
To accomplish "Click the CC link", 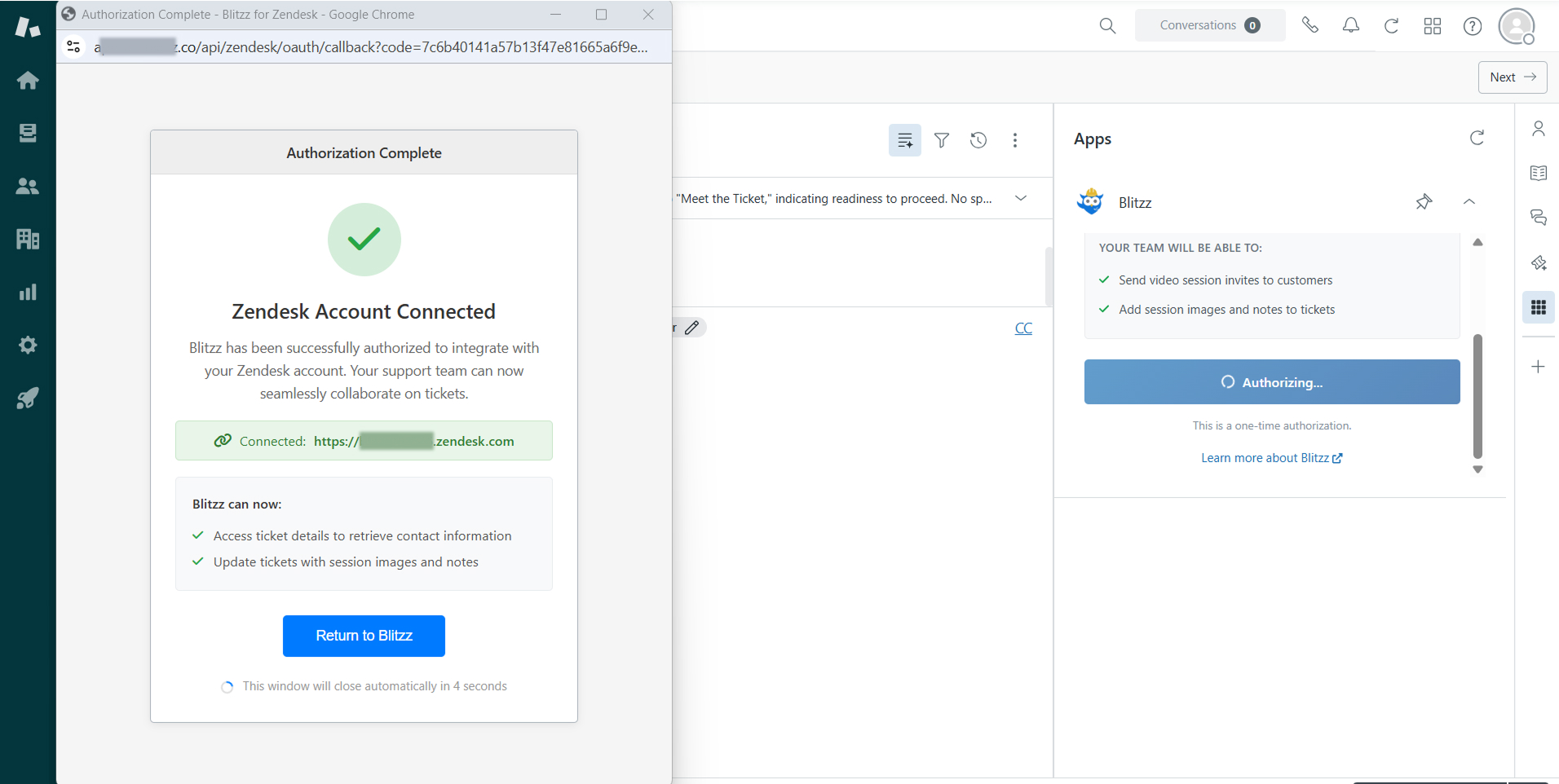I will tap(1023, 328).
